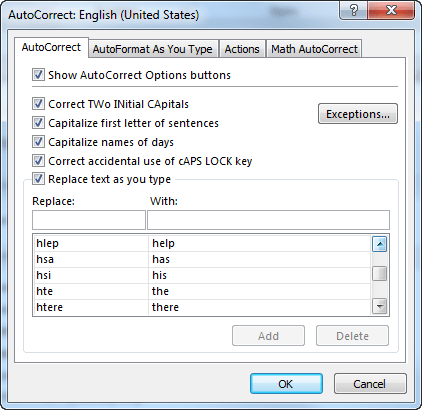Toggle Capitalize first letter of sentences
Image resolution: width=422 pixels, height=410 pixels.
[x=38, y=123]
